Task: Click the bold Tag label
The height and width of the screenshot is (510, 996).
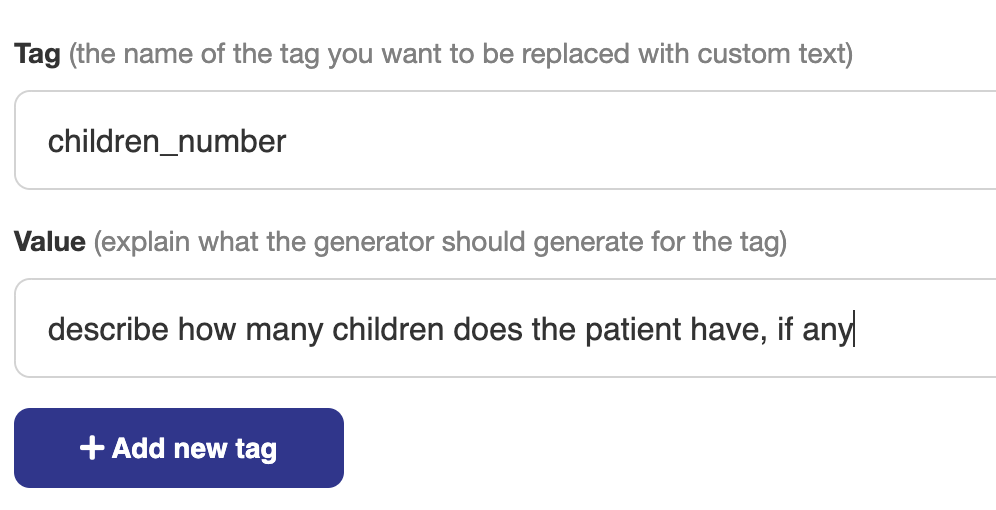Action: pyautogui.click(x=37, y=54)
